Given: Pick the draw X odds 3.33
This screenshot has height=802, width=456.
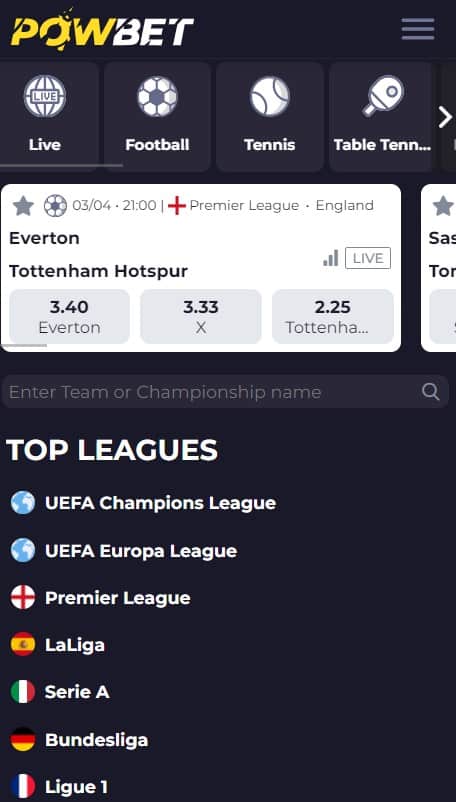Looking at the screenshot, I should 201,316.
